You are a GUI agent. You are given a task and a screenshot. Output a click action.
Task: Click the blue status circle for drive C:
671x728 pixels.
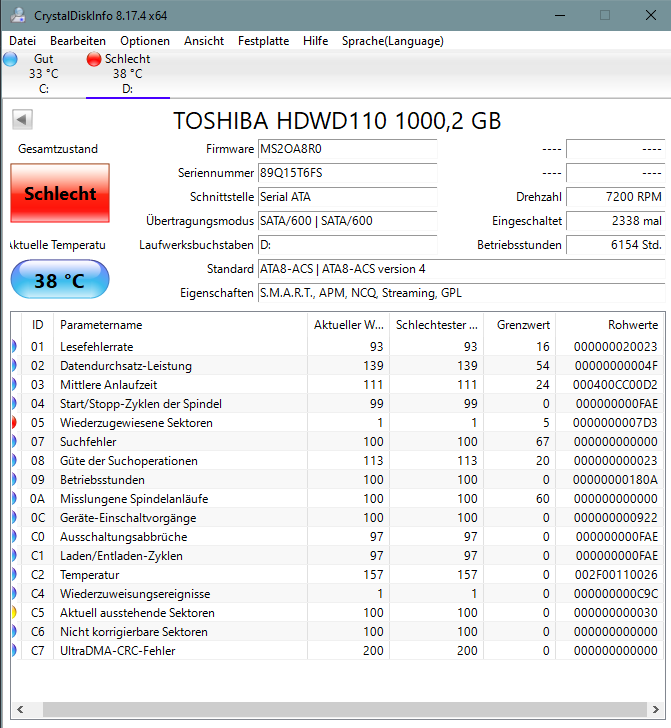(10, 59)
